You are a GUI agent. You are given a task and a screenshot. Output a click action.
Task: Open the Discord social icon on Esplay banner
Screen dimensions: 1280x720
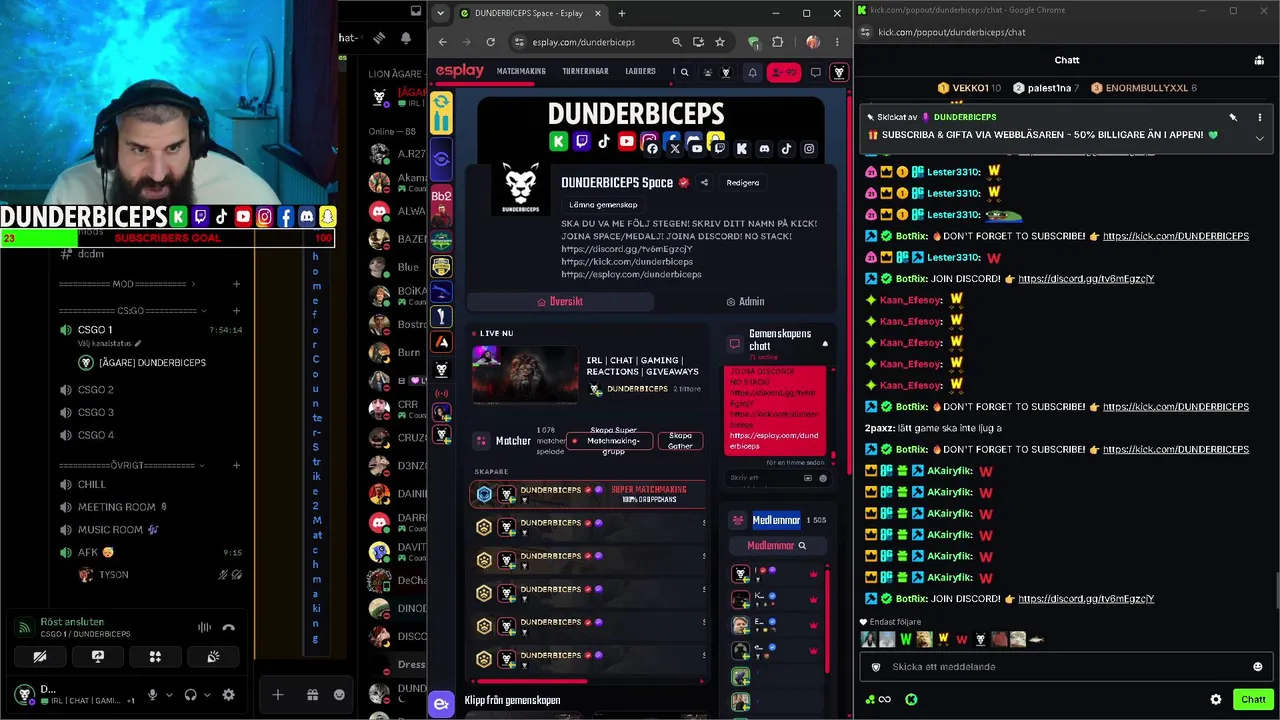[x=764, y=149]
